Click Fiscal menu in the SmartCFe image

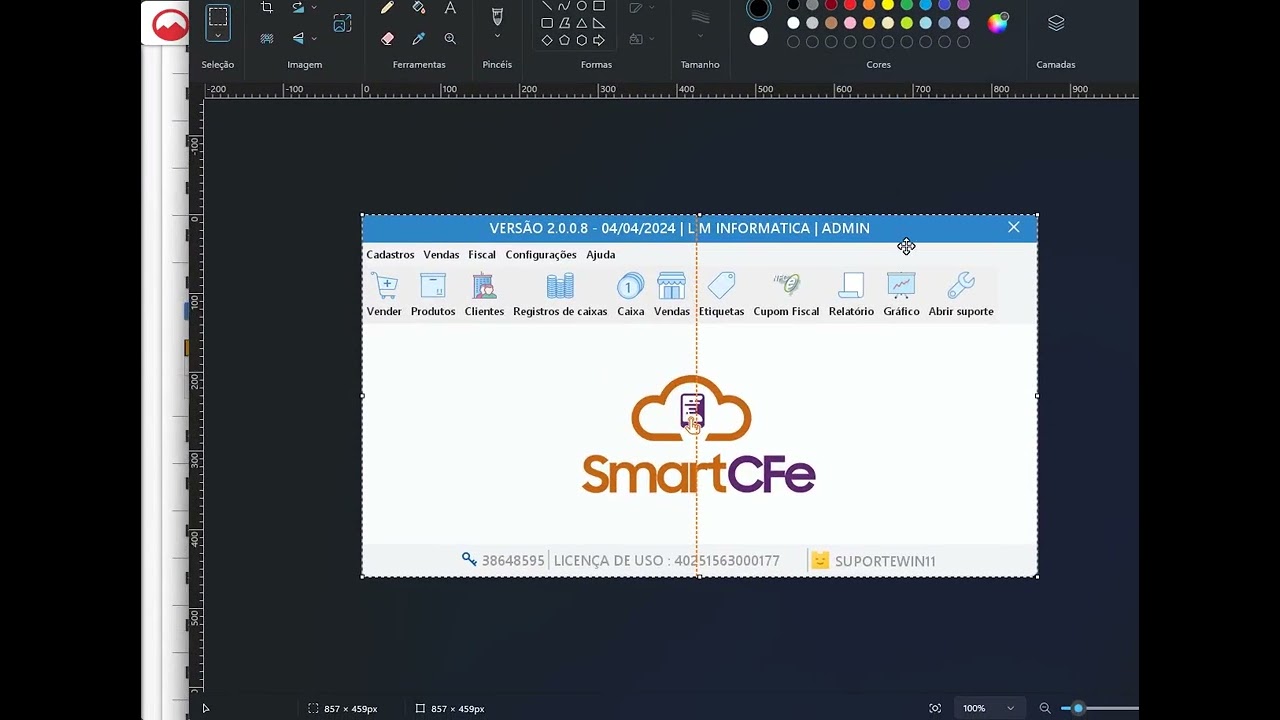[482, 255]
